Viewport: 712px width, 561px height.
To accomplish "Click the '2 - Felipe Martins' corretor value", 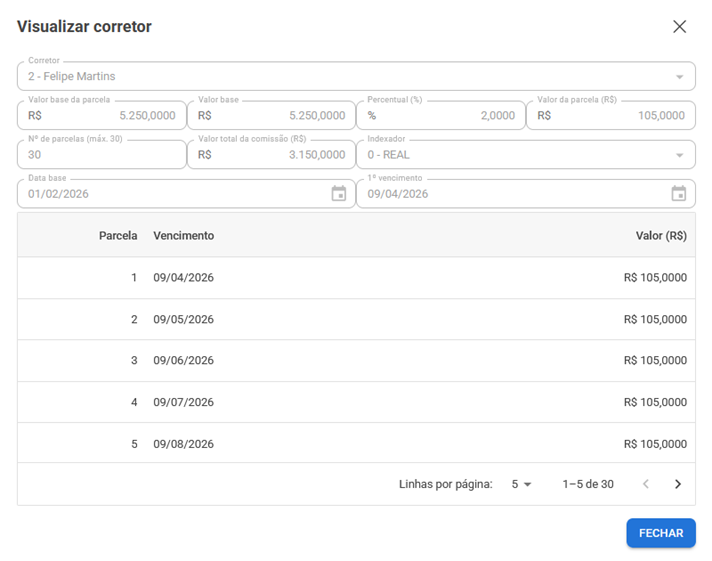I will pyautogui.click(x=72, y=76).
